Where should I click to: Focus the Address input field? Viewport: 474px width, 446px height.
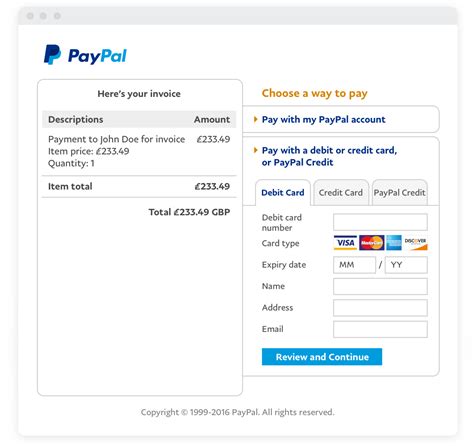(380, 308)
